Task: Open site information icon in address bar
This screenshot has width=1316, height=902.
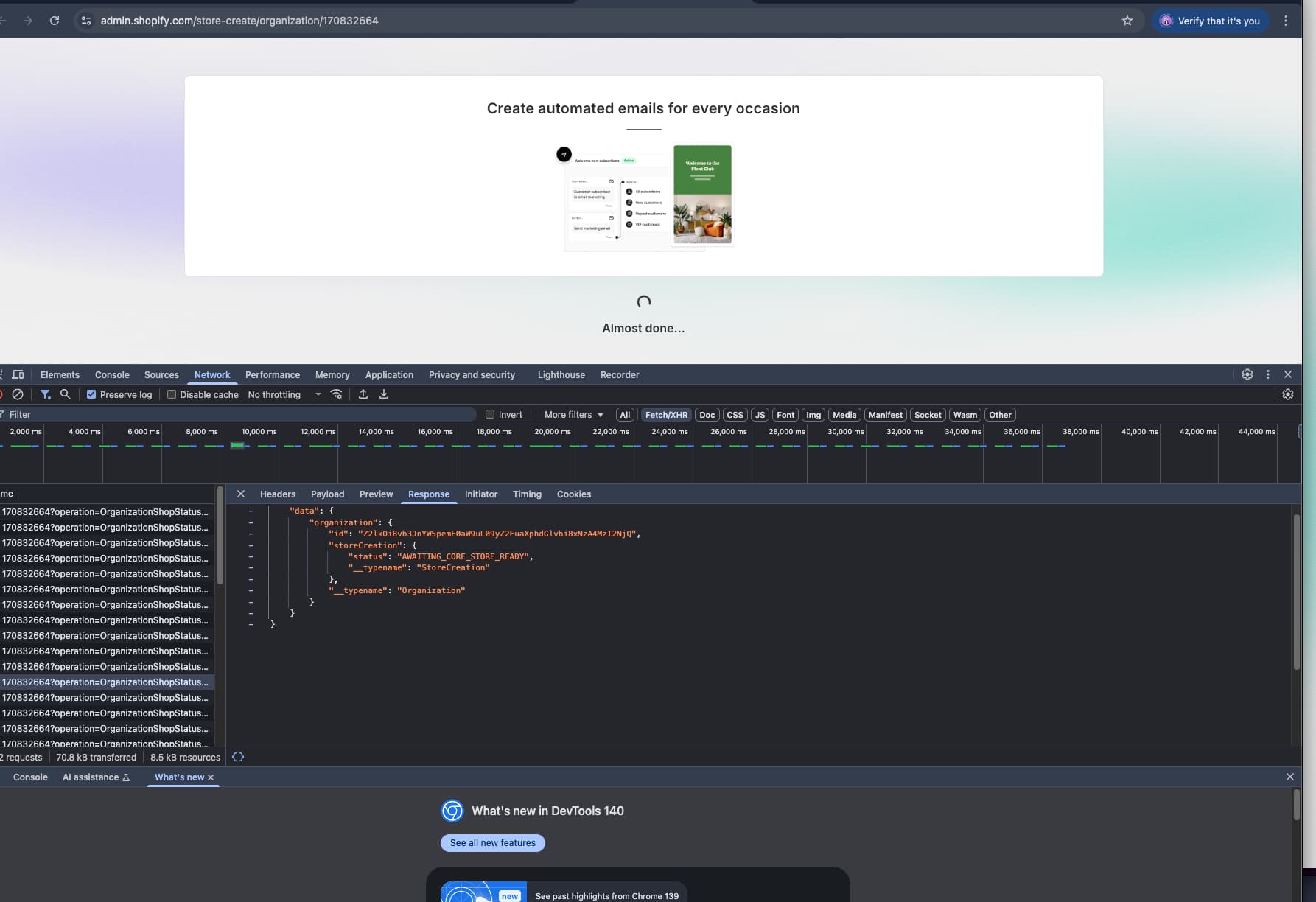Action: coord(86,21)
